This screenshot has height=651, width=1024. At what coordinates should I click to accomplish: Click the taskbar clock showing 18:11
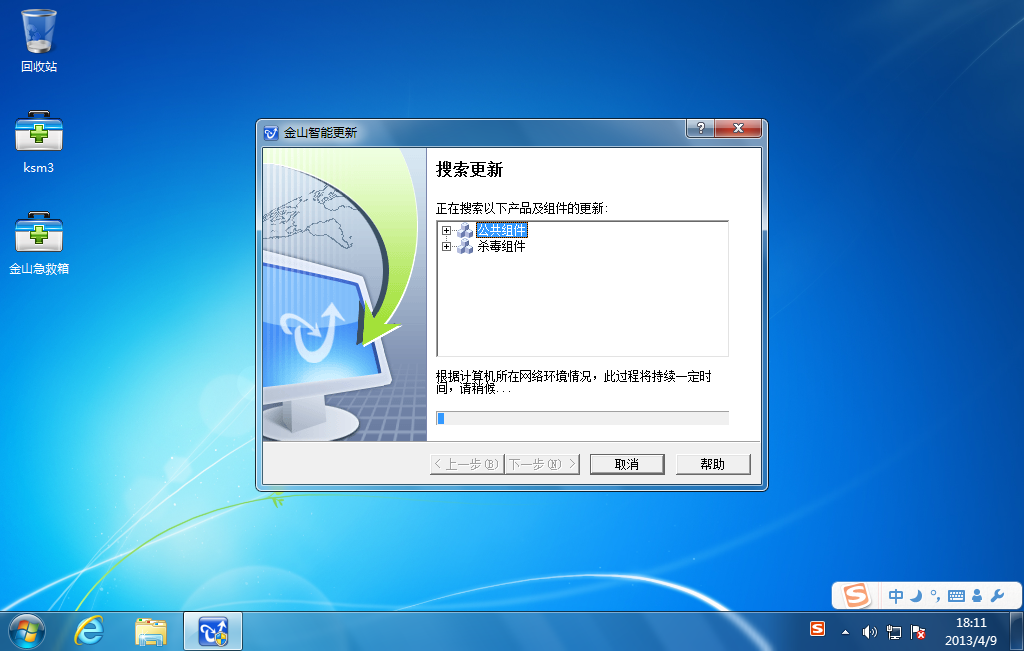[970, 631]
